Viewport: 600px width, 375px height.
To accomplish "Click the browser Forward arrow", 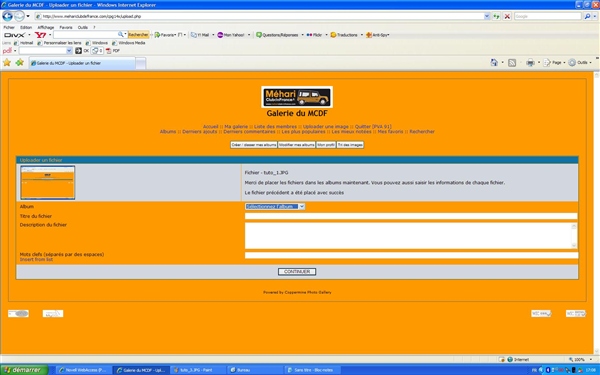I will coord(19,16).
